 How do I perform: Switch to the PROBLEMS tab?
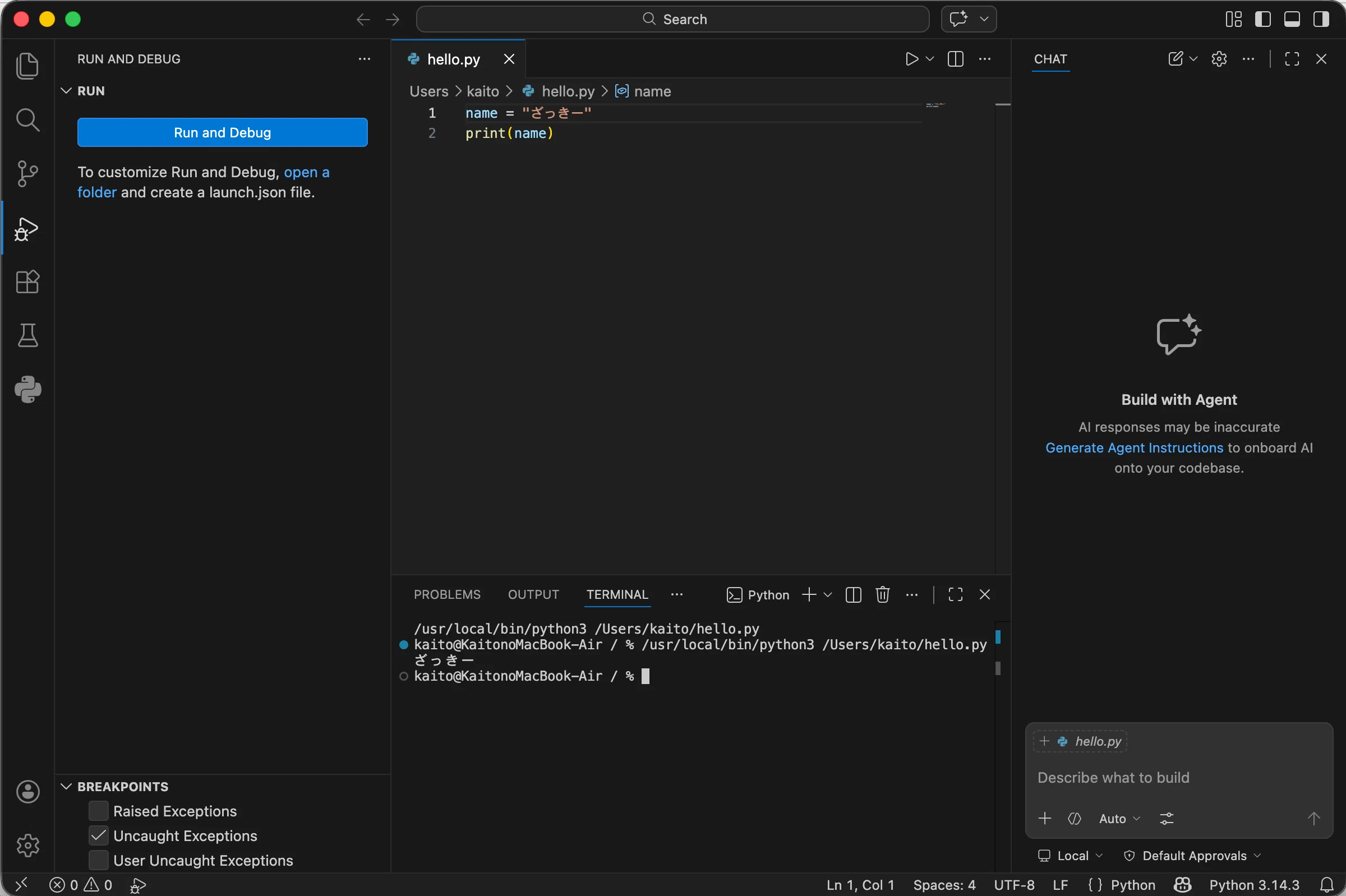[447, 594]
